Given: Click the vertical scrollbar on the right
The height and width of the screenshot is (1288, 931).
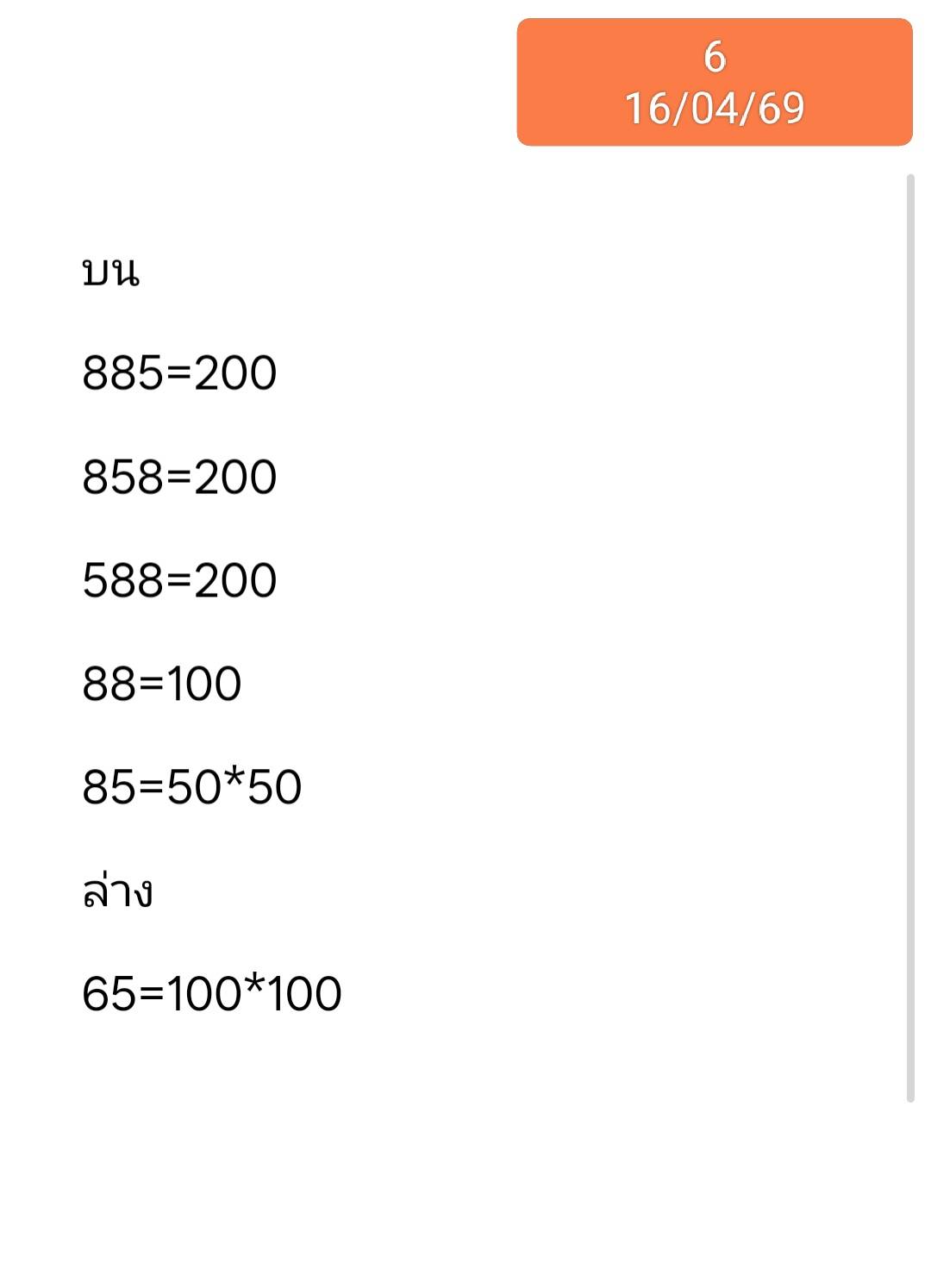Looking at the screenshot, I should (910, 638).
